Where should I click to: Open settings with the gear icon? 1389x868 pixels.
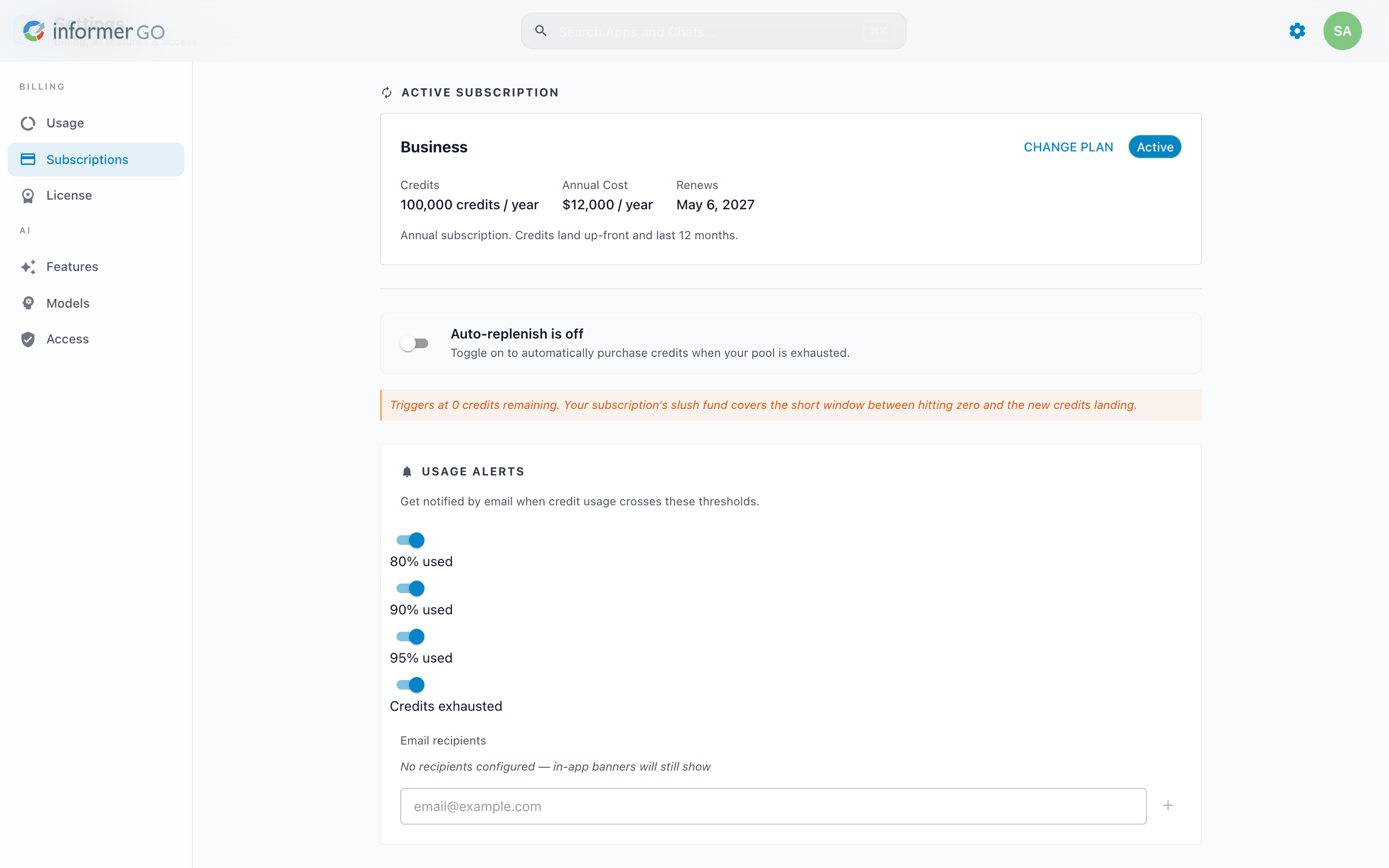pyautogui.click(x=1297, y=31)
